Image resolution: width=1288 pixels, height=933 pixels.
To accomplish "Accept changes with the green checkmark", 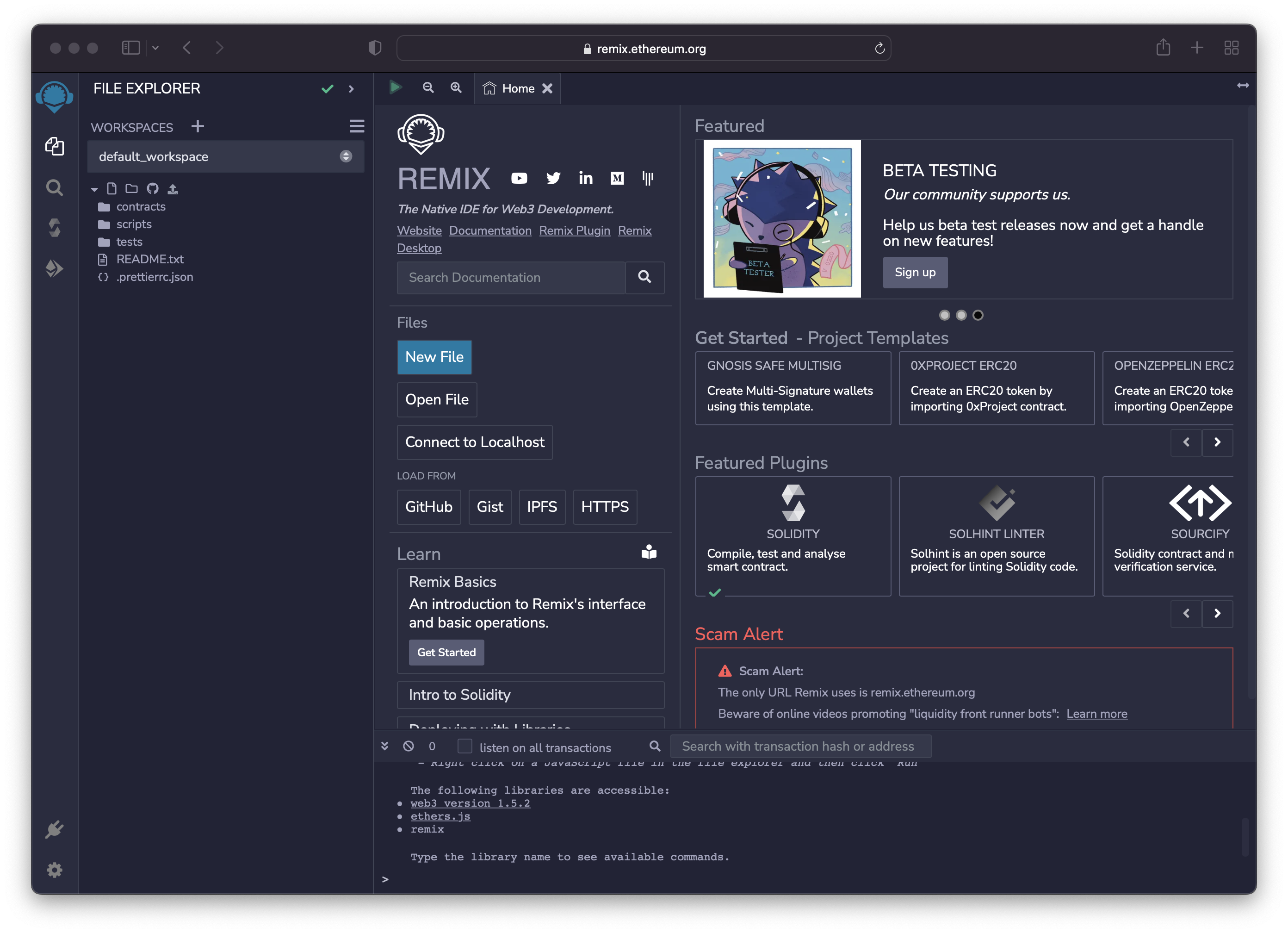I will tap(328, 89).
